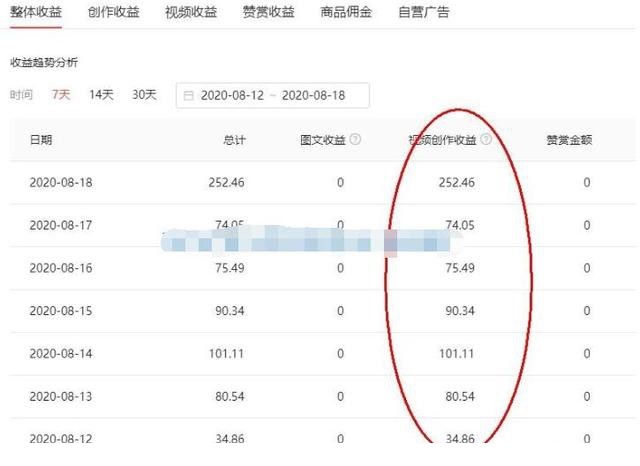
Task: Select the 2020-08-18 table row
Action: click(x=322, y=182)
